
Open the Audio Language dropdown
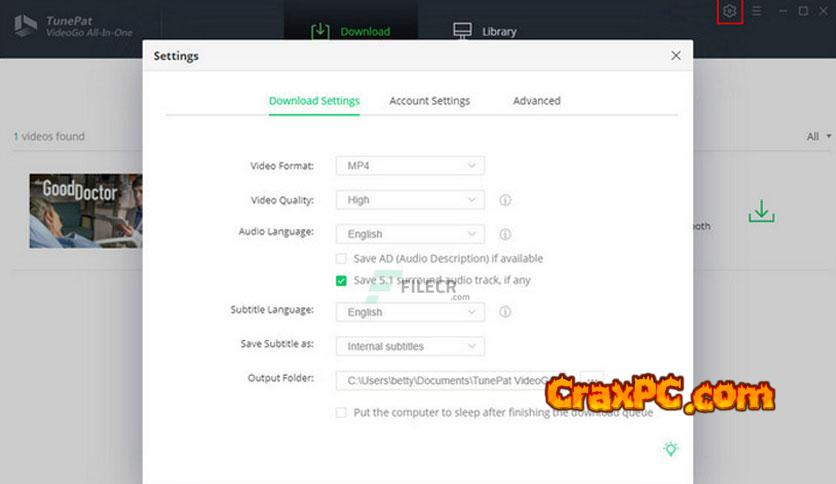410,234
